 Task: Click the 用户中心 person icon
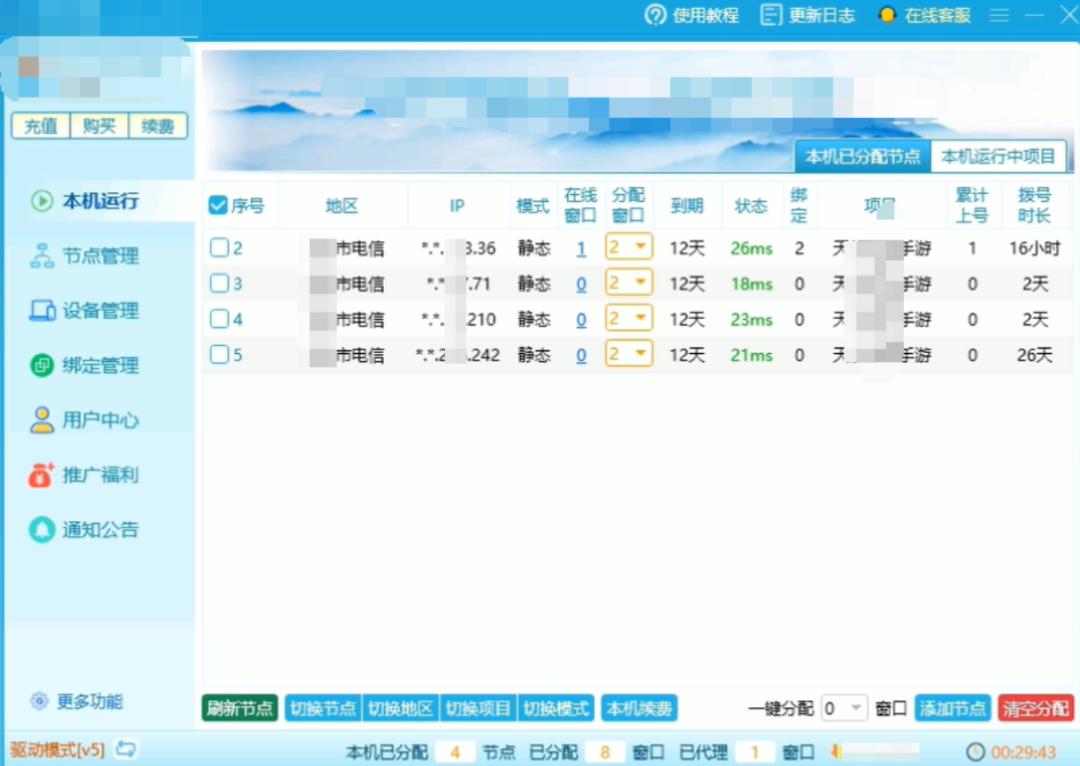click(42, 420)
